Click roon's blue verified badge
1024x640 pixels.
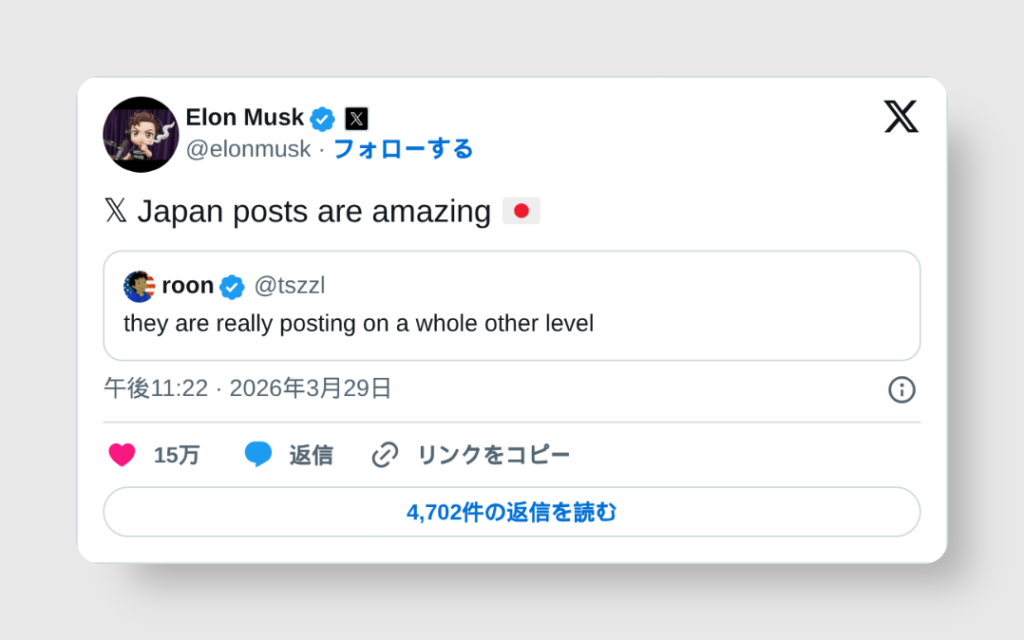click(x=232, y=286)
